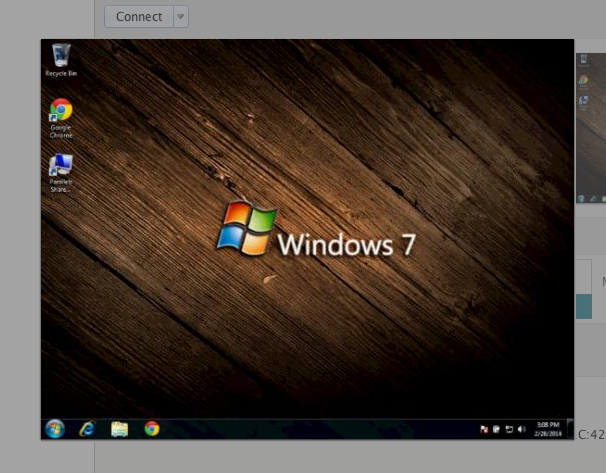The image size is (606, 473).
Task: Click the volume speaker tray icon
Action: click(522, 429)
